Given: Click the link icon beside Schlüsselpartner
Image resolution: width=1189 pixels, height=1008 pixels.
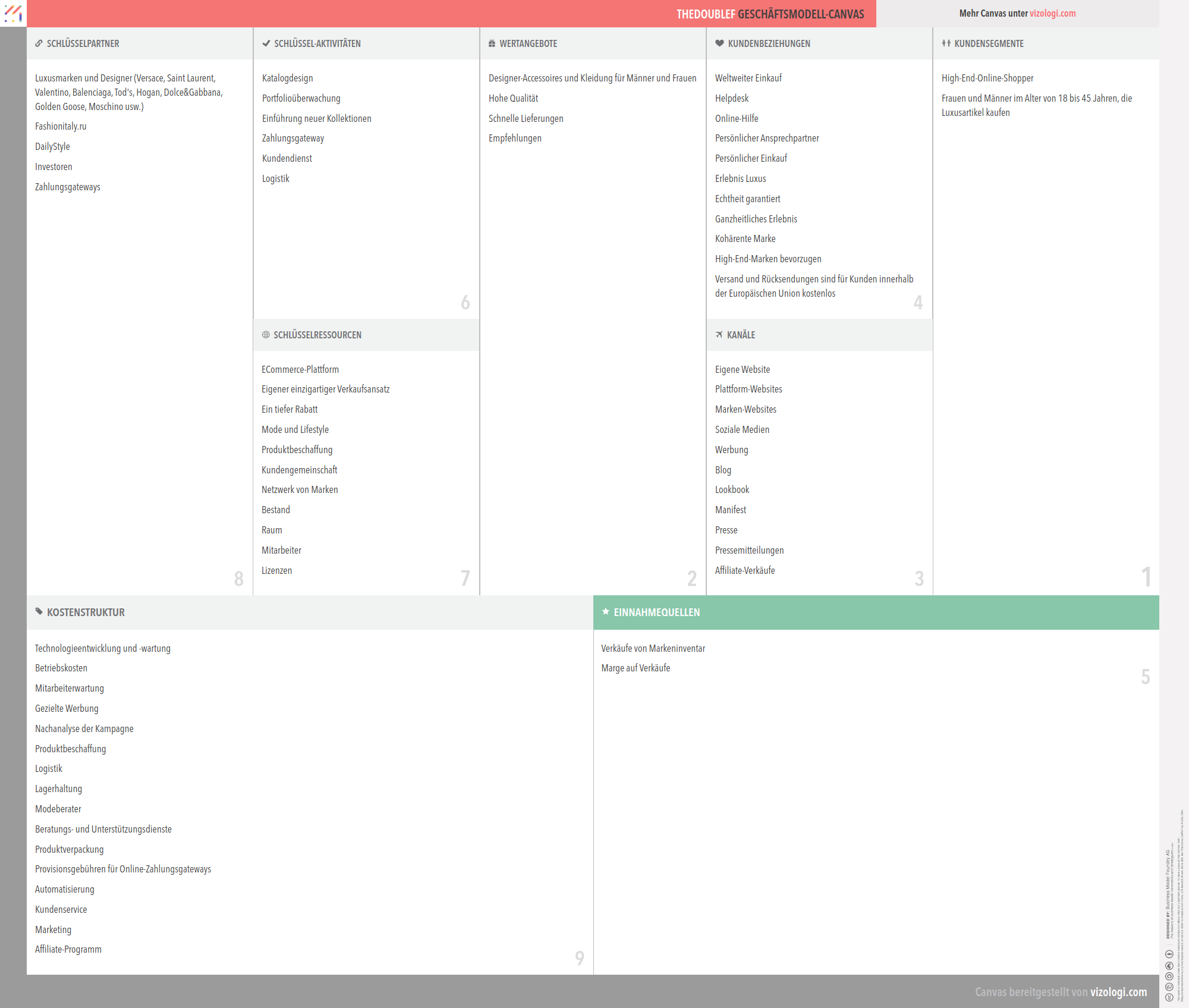Looking at the screenshot, I should click(x=39, y=43).
